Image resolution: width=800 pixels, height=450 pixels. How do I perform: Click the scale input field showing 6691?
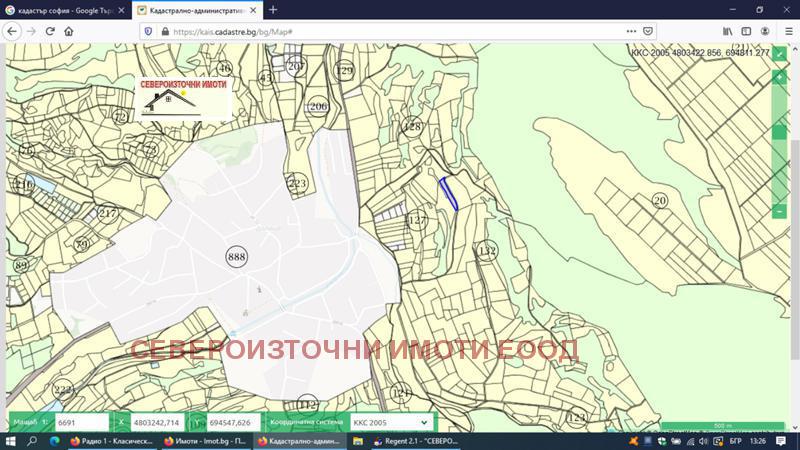(x=81, y=423)
